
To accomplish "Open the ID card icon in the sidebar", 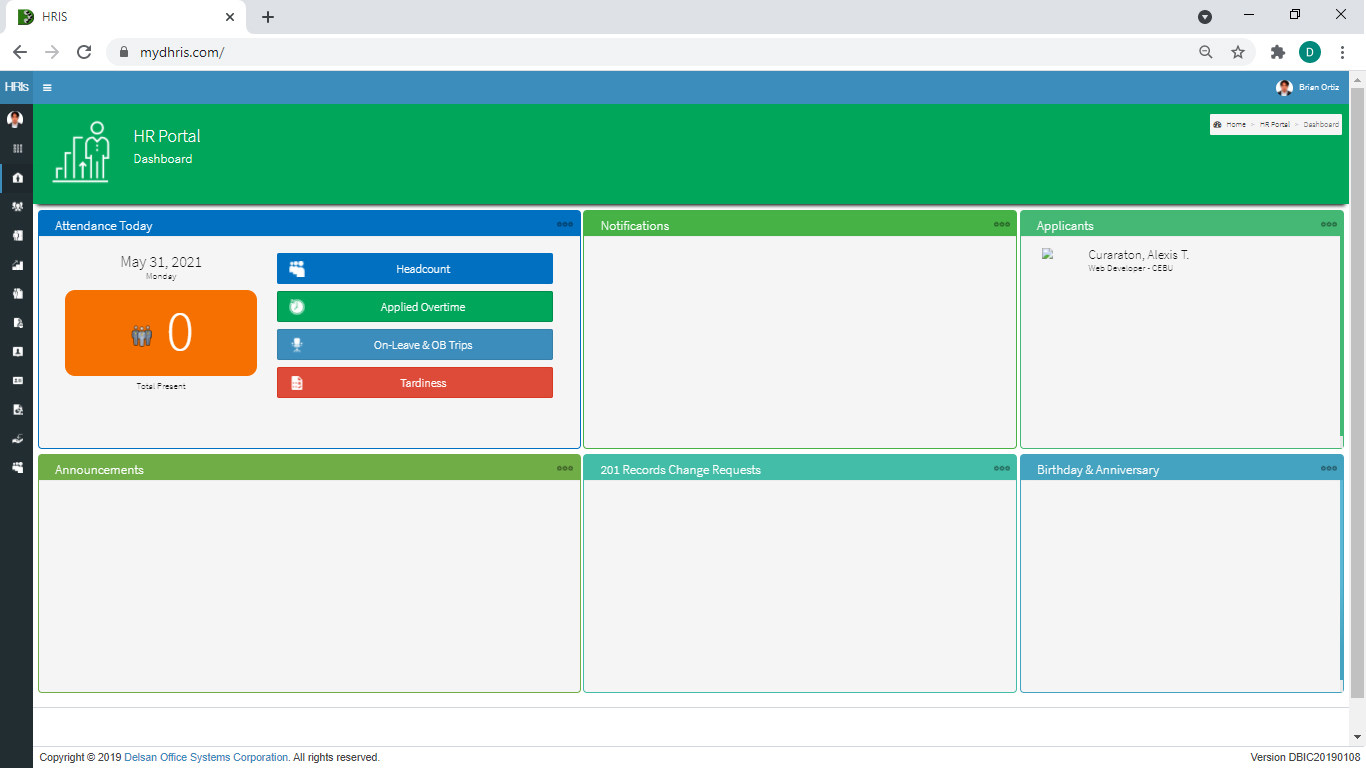I will tap(17, 381).
